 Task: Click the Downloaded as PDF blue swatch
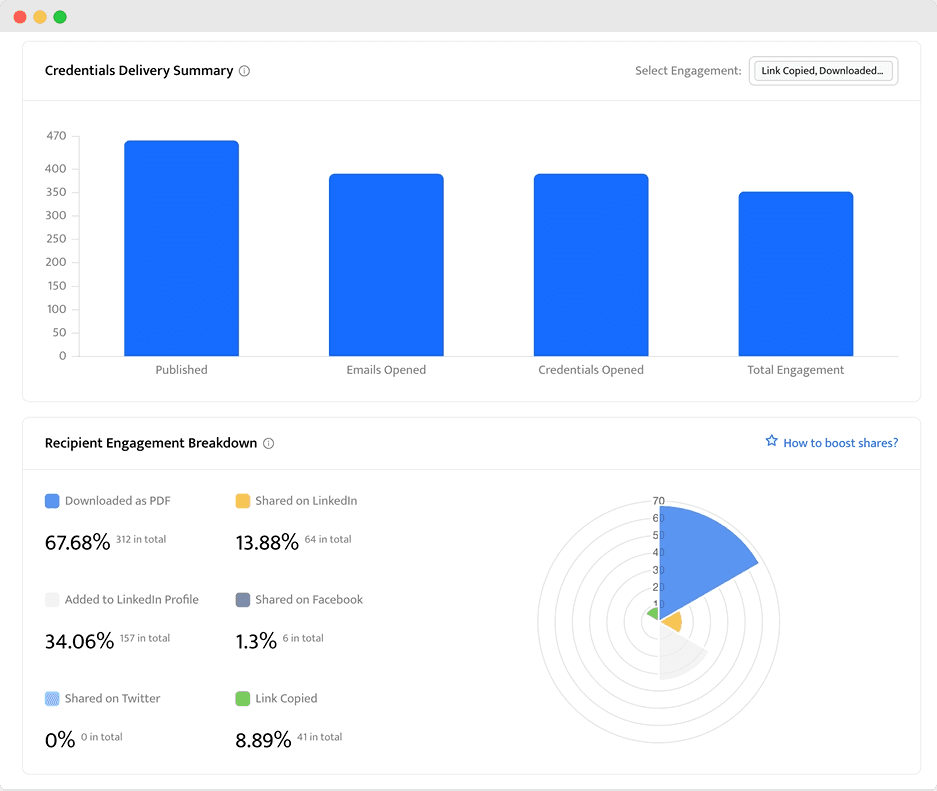coord(52,501)
